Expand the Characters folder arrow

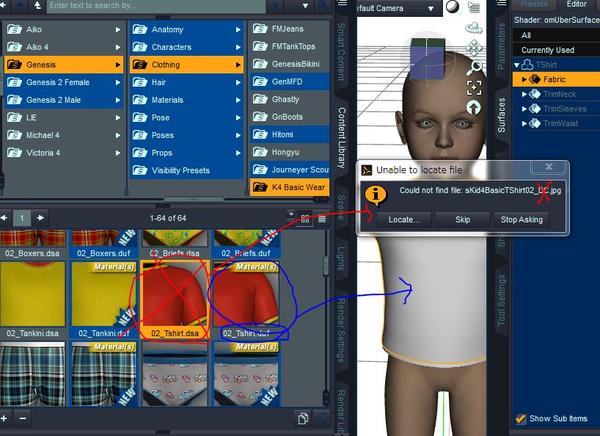(x=238, y=47)
